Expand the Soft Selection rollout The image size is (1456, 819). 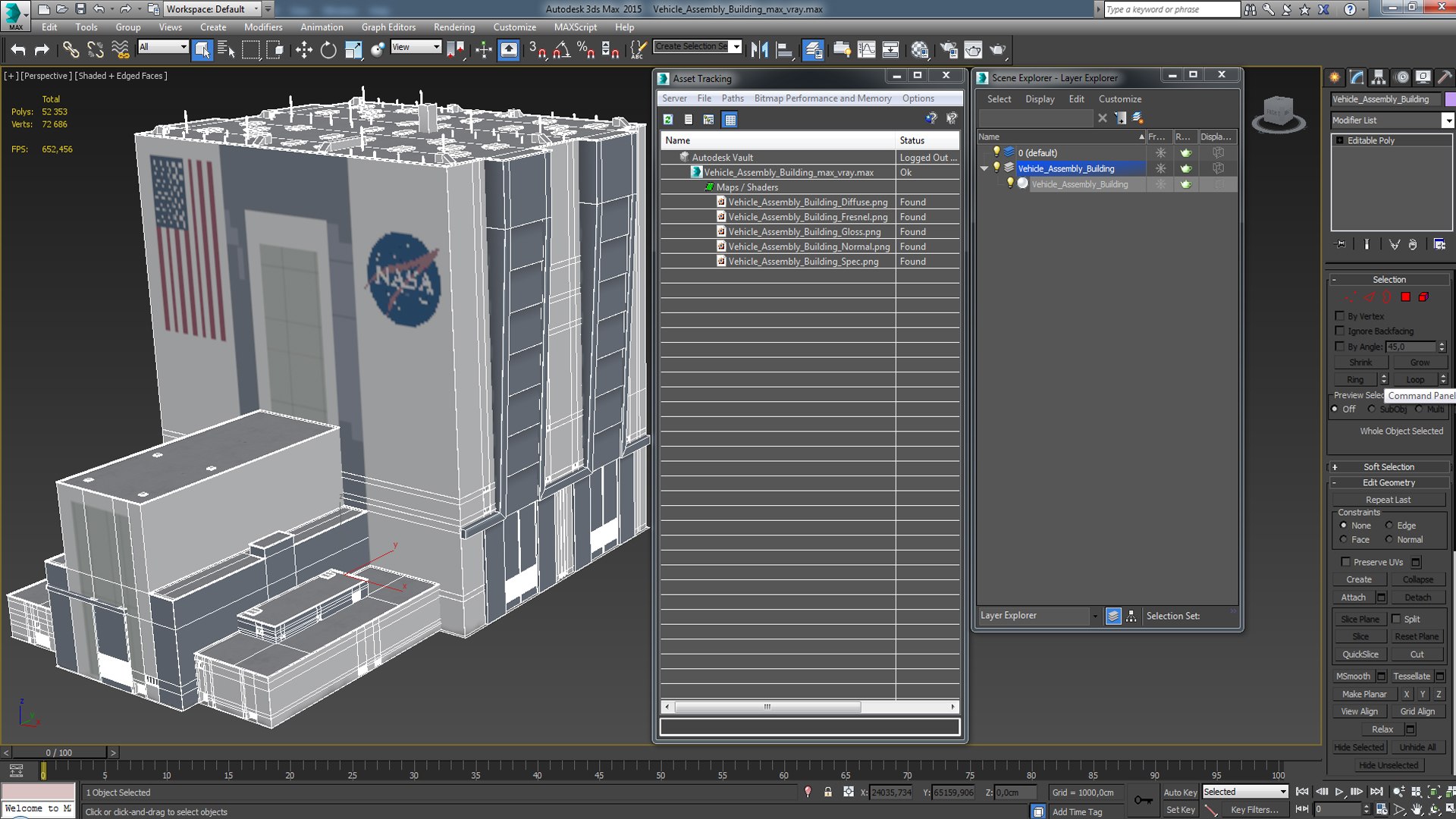[x=1389, y=466]
